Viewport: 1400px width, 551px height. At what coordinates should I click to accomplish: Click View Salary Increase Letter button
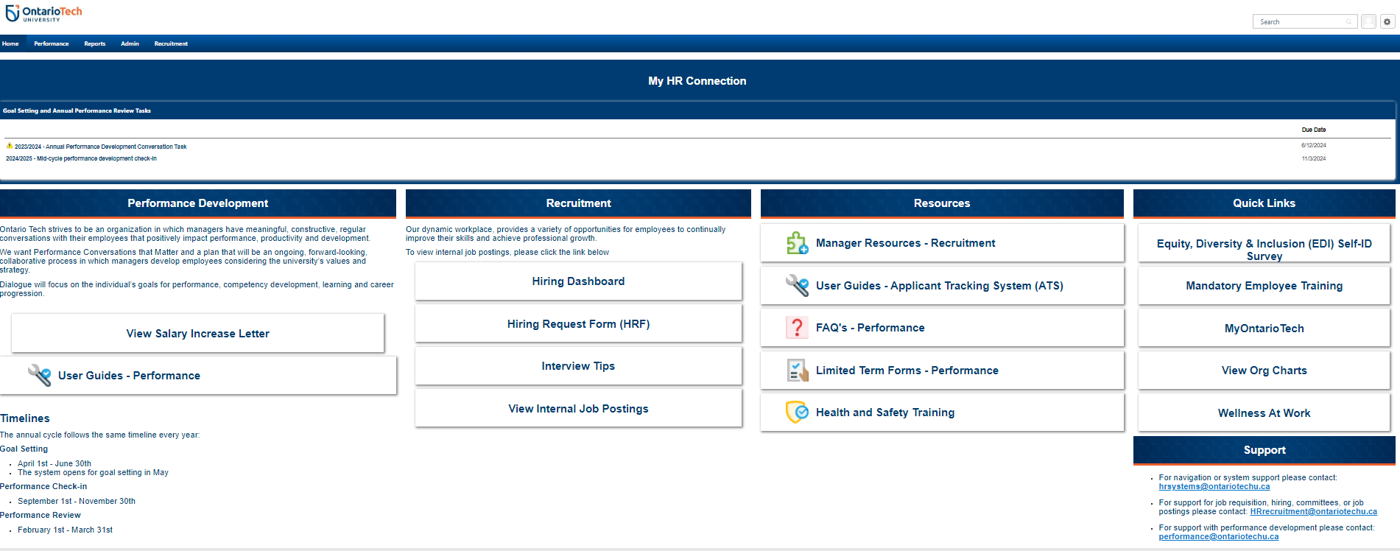point(198,333)
